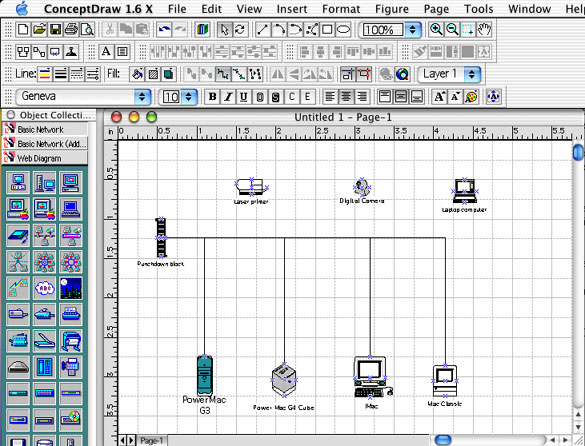Click the vertical scrollbar thumb
The height and width of the screenshot is (446, 585).
578,152
